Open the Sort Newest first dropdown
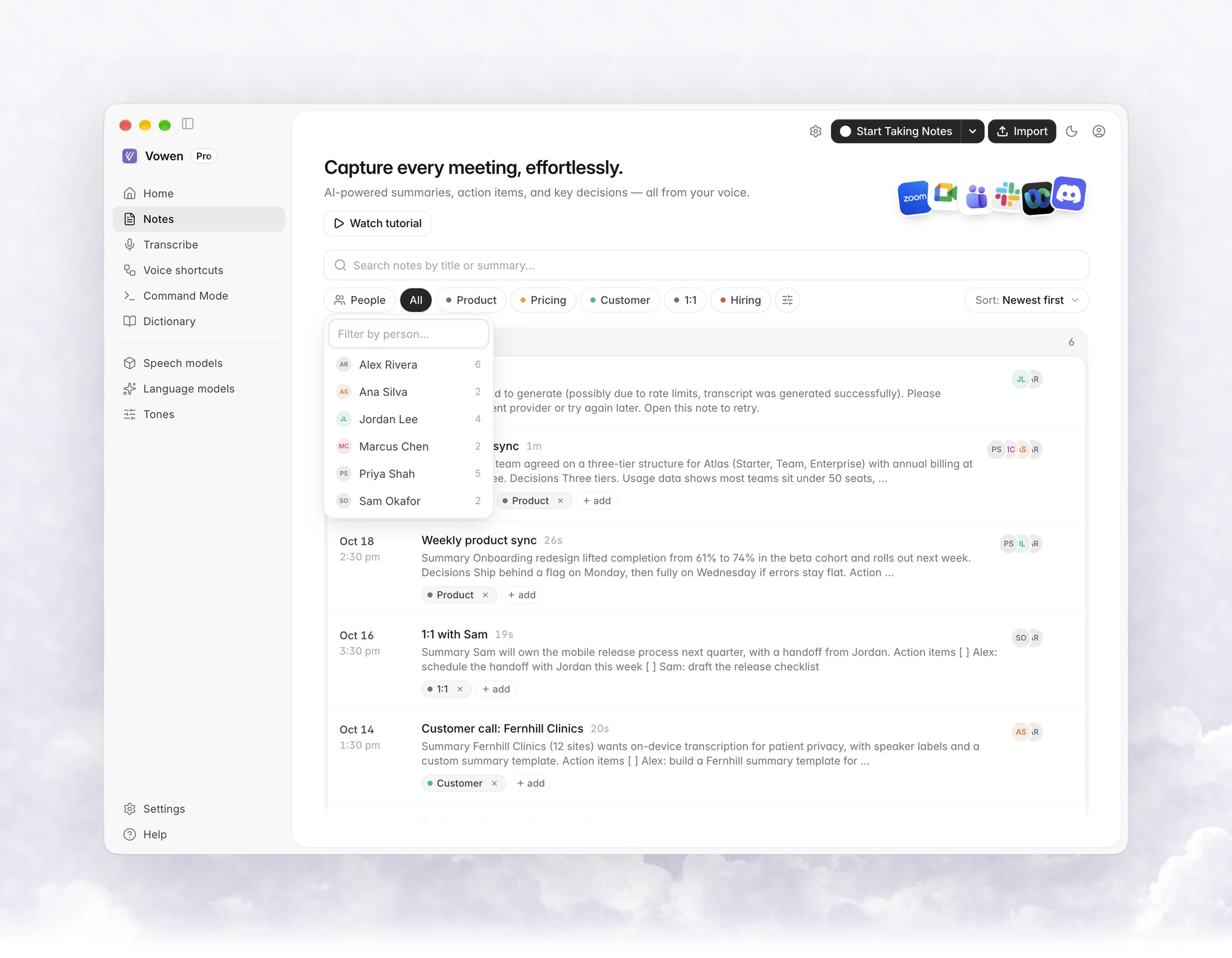The height and width of the screenshot is (958, 1232). click(1026, 300)
